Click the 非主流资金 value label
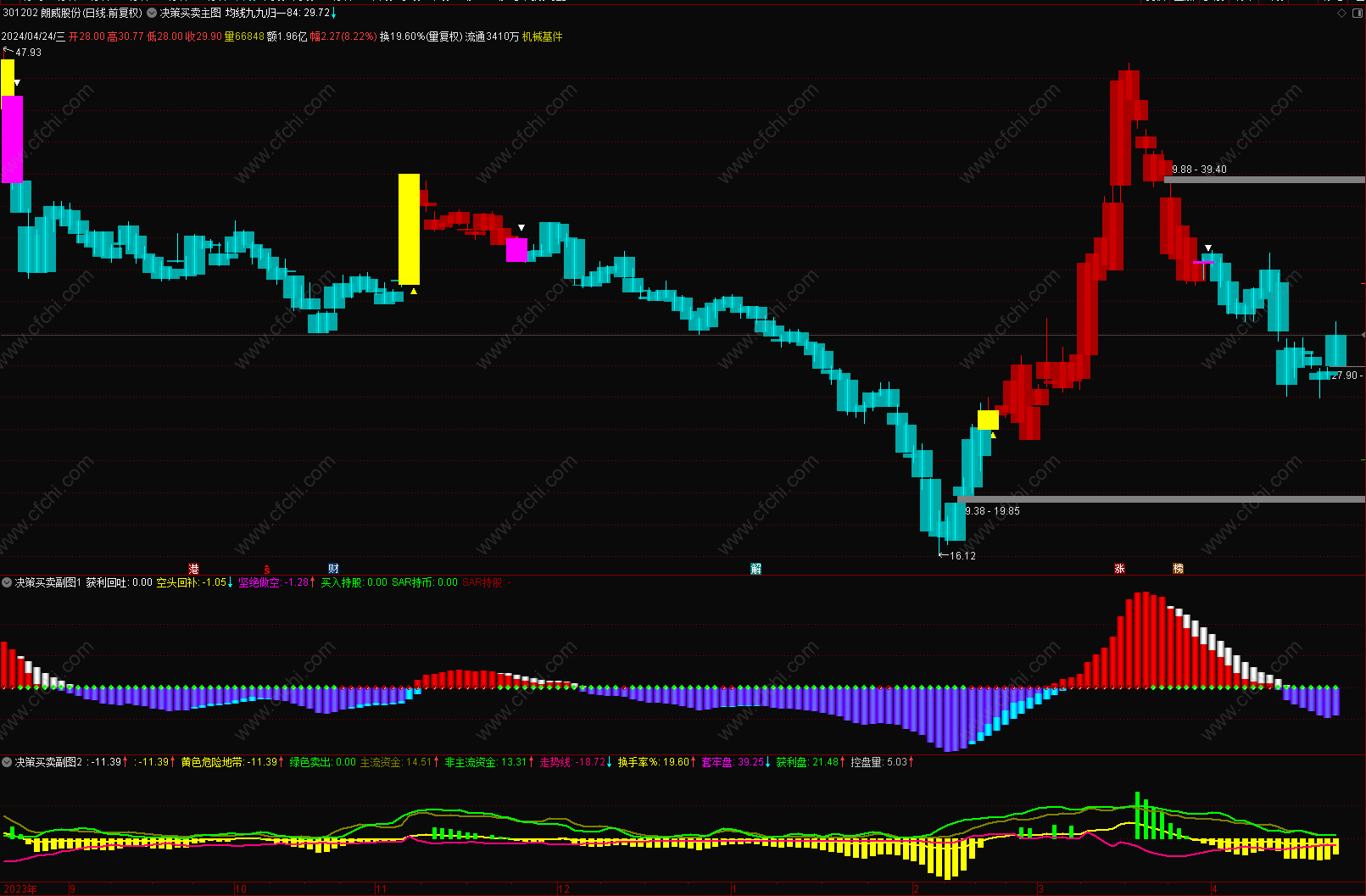The image size is (1366, 896). tap(490, 762)
